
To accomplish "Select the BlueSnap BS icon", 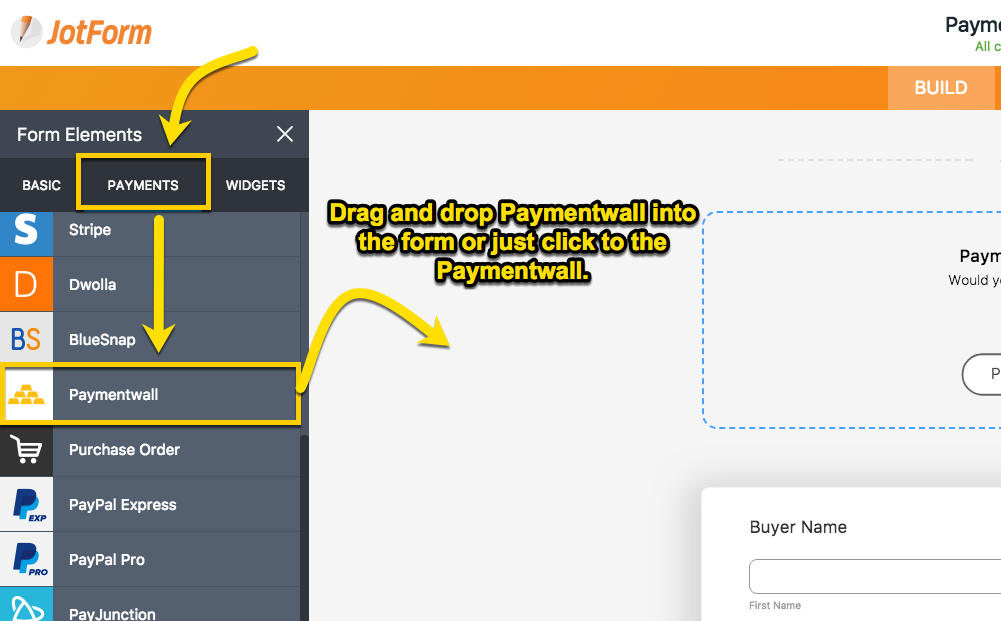I will (26, 339).
